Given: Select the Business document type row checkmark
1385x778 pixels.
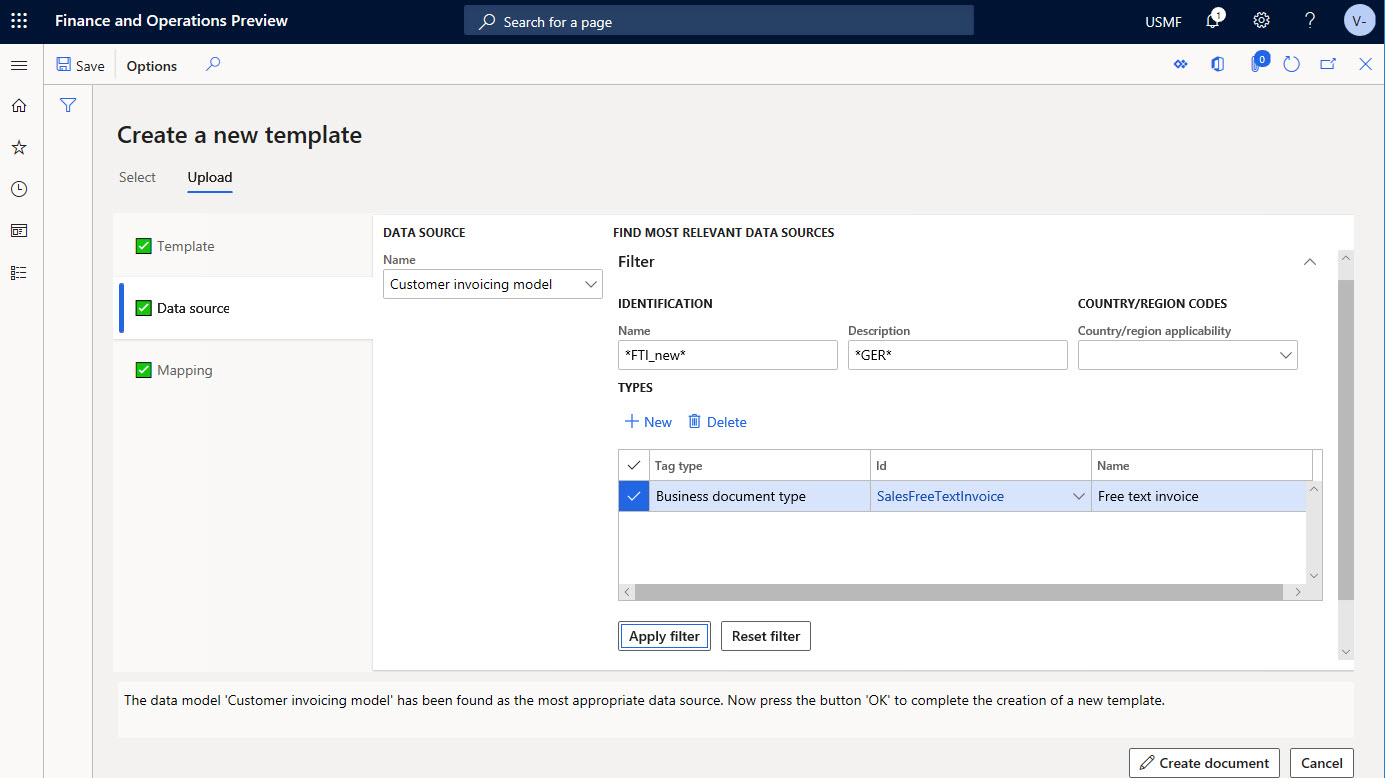Looking at the screenshot, I should coord(633,495).
